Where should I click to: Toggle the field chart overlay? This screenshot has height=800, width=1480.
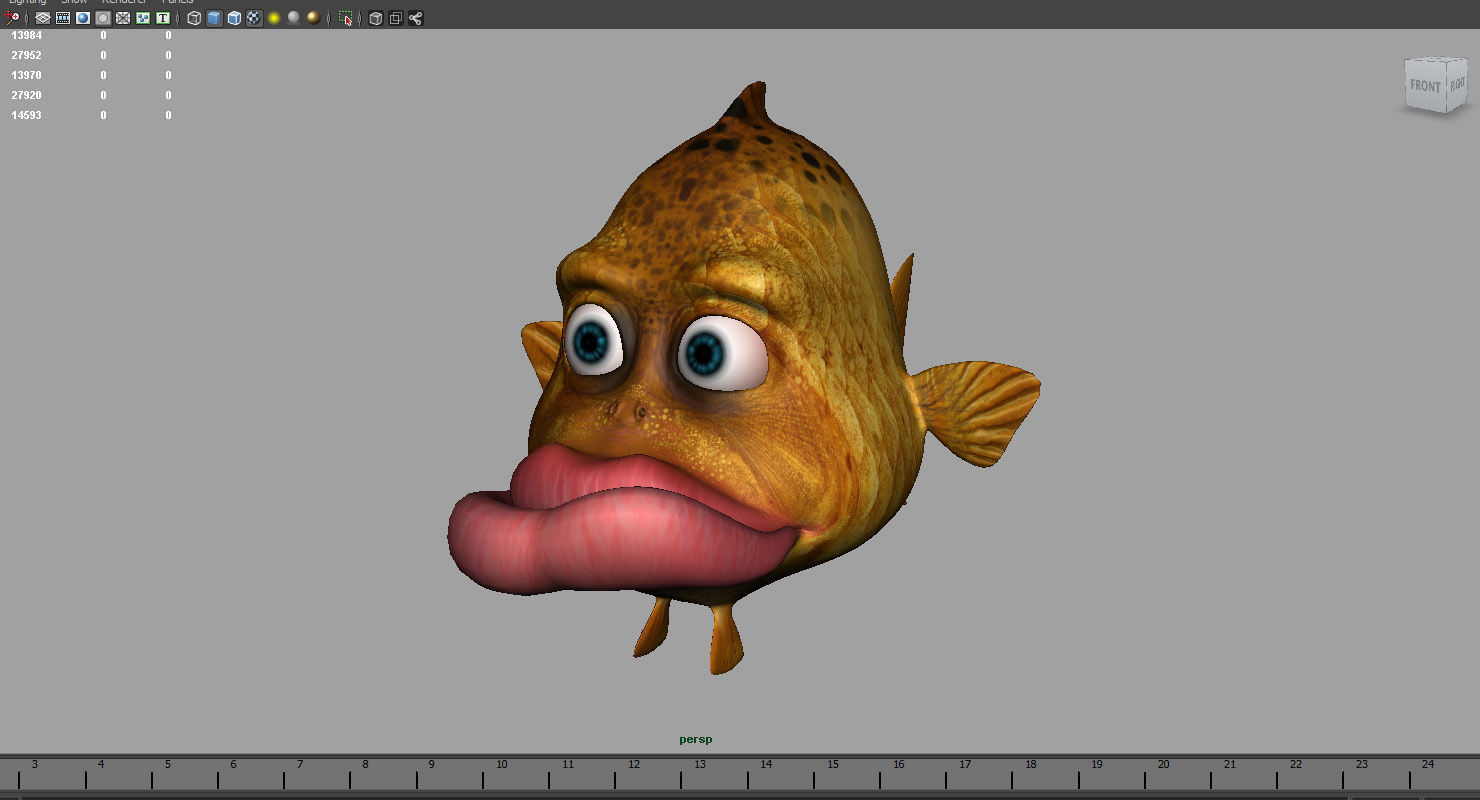pos(123,18)
